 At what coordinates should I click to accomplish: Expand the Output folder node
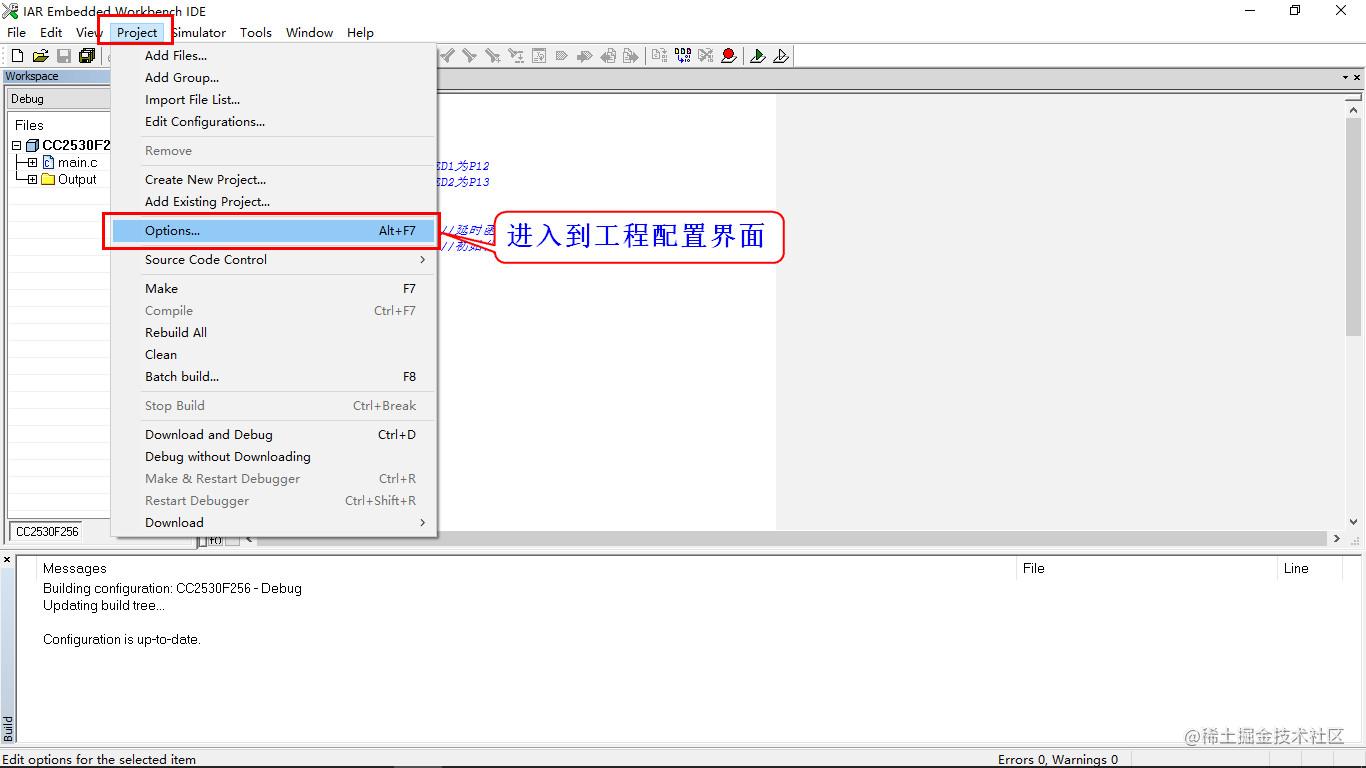[x=32, y=179]
